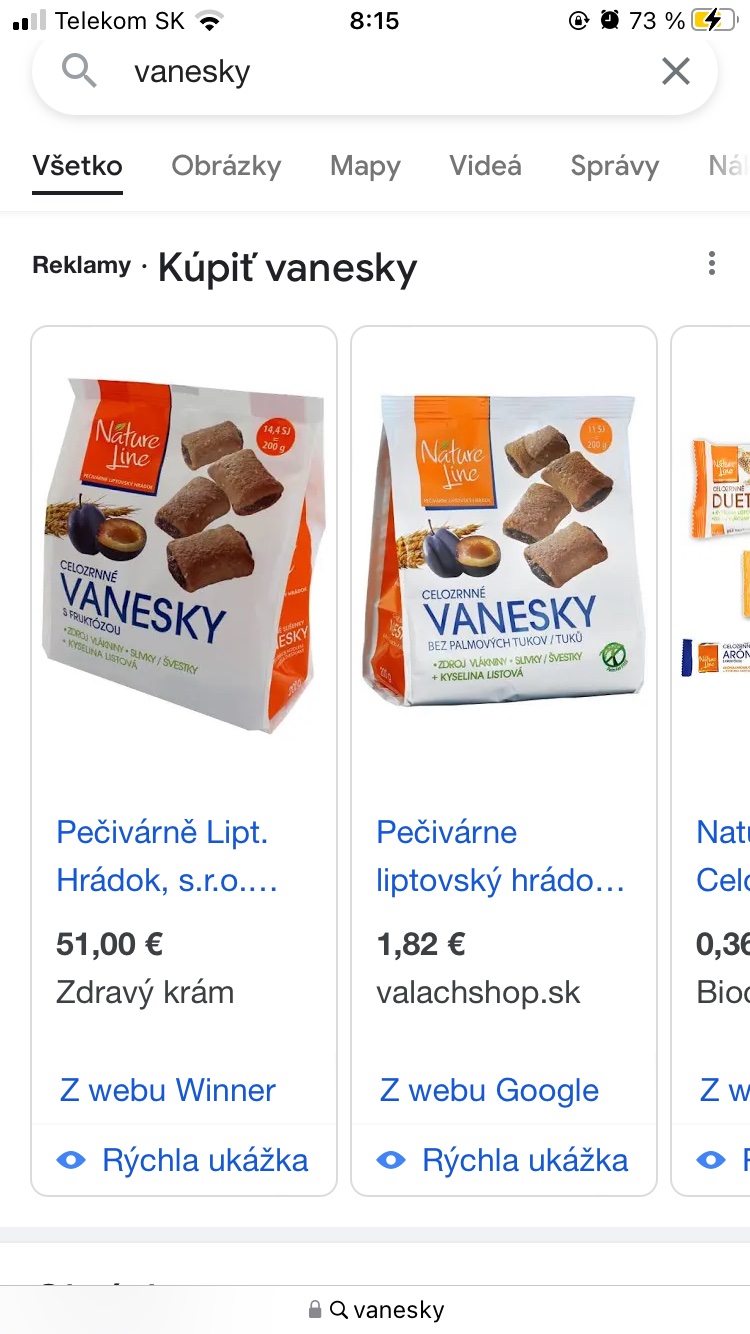Tap the eye icon under Zdravý krám product
This screenshot has width=750, height=1334.
point(71,1160)
